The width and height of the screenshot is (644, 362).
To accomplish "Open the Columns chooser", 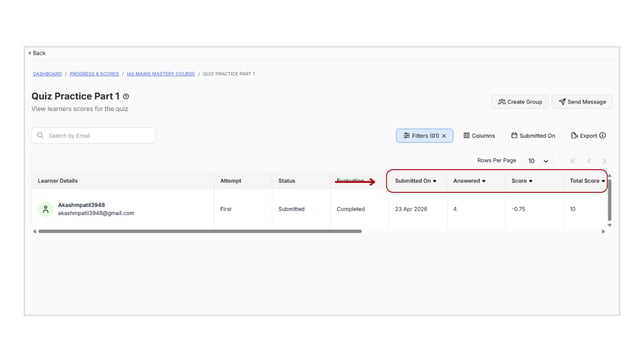I will 479,136.
